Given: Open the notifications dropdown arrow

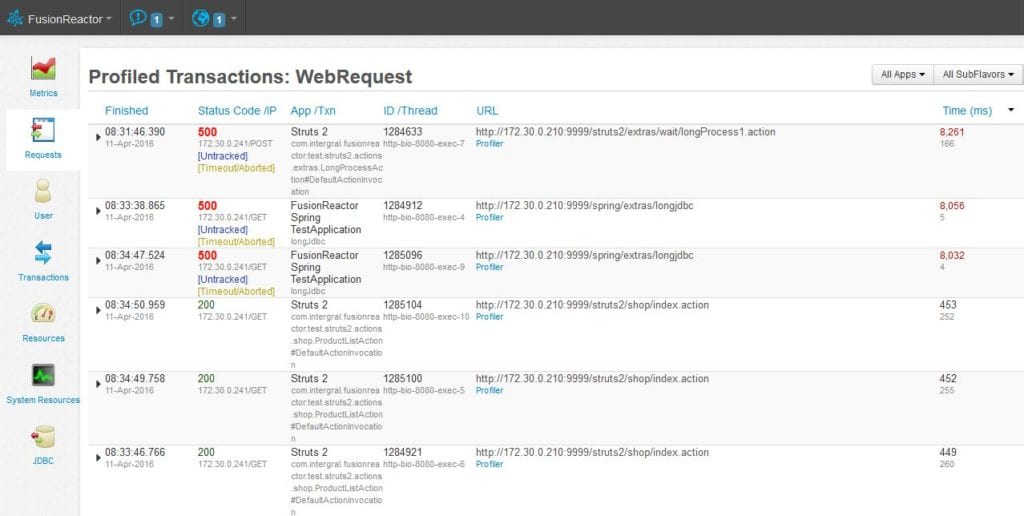Looking at the screenshot, I should click(x=171, y=19).
